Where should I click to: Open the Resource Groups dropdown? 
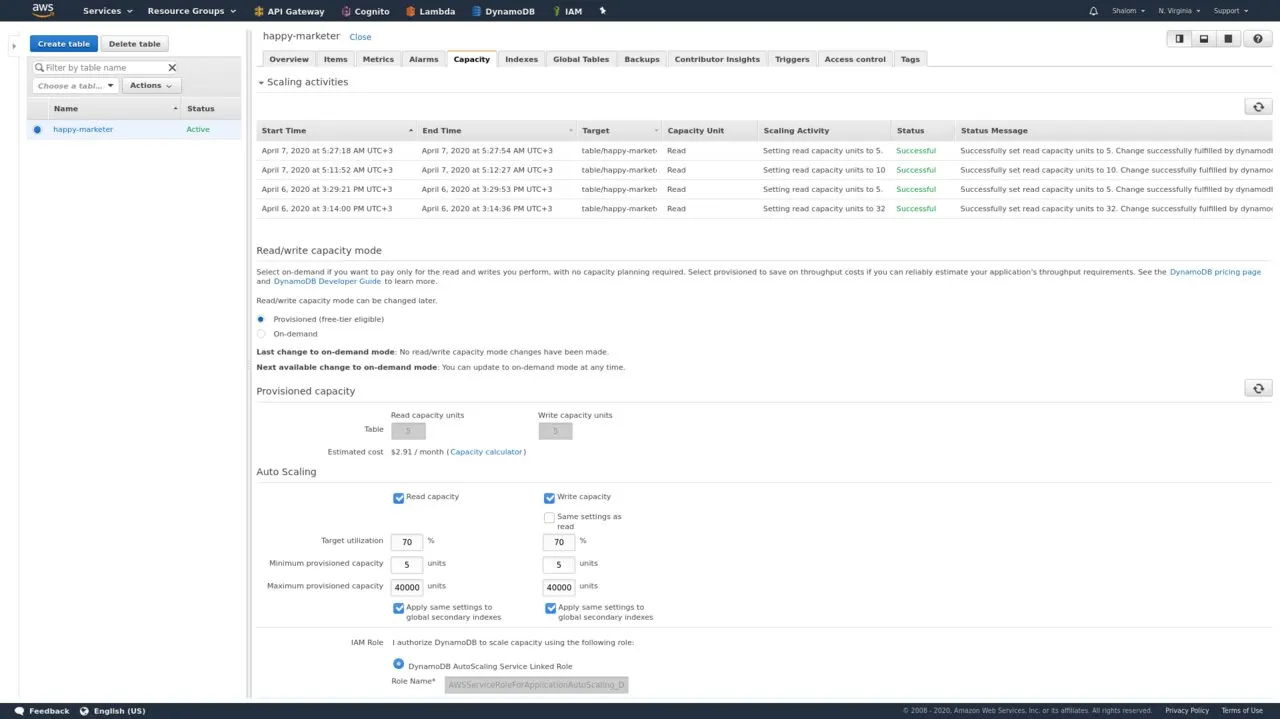coord(192,11)
